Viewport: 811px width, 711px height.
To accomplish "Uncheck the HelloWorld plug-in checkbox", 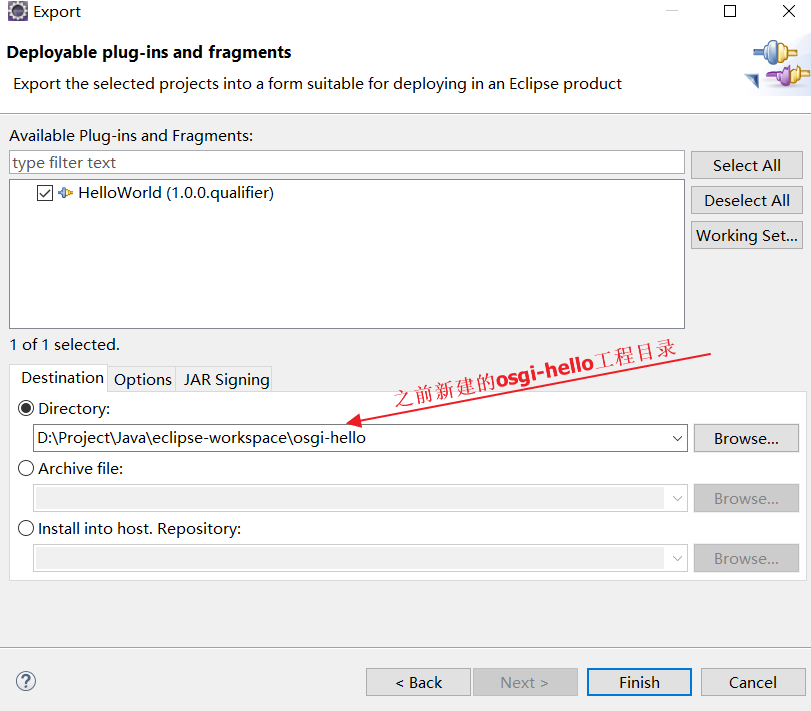I will 45,193.
